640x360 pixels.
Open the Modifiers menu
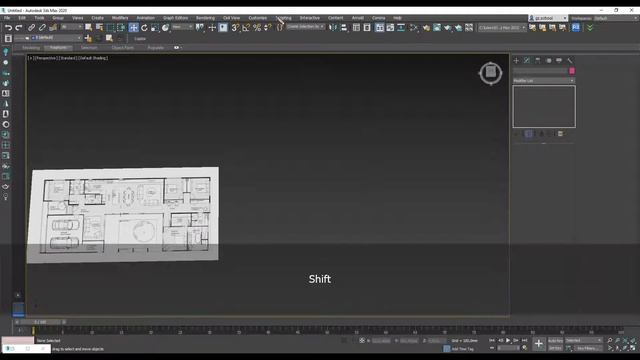coord(120,18)
